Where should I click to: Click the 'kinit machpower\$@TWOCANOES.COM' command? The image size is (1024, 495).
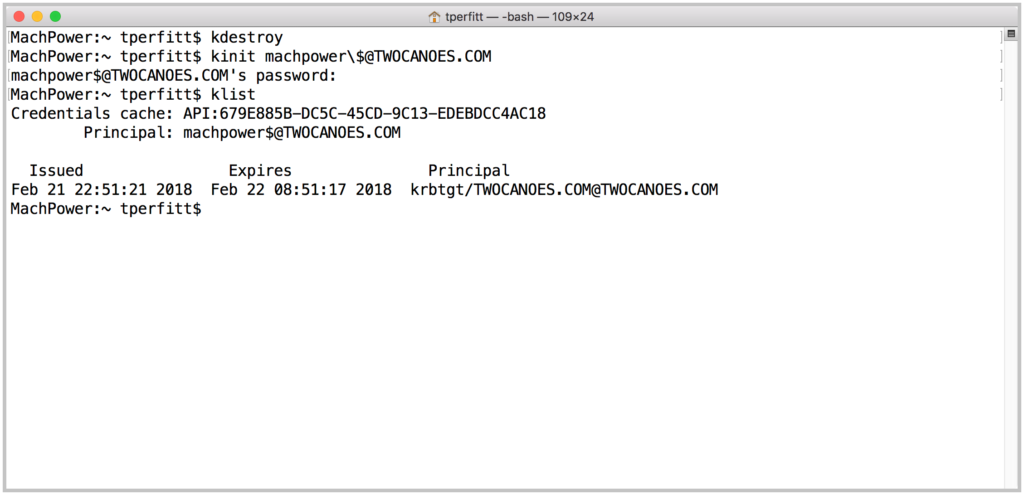tap(351, 57)
